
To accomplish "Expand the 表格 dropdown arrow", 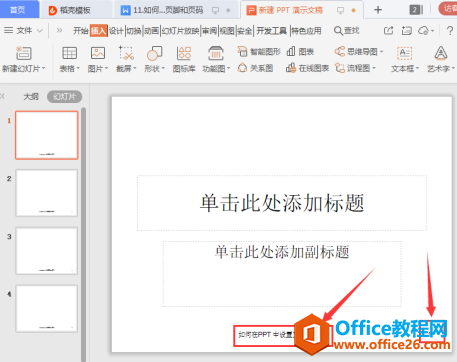I will 78,69.
